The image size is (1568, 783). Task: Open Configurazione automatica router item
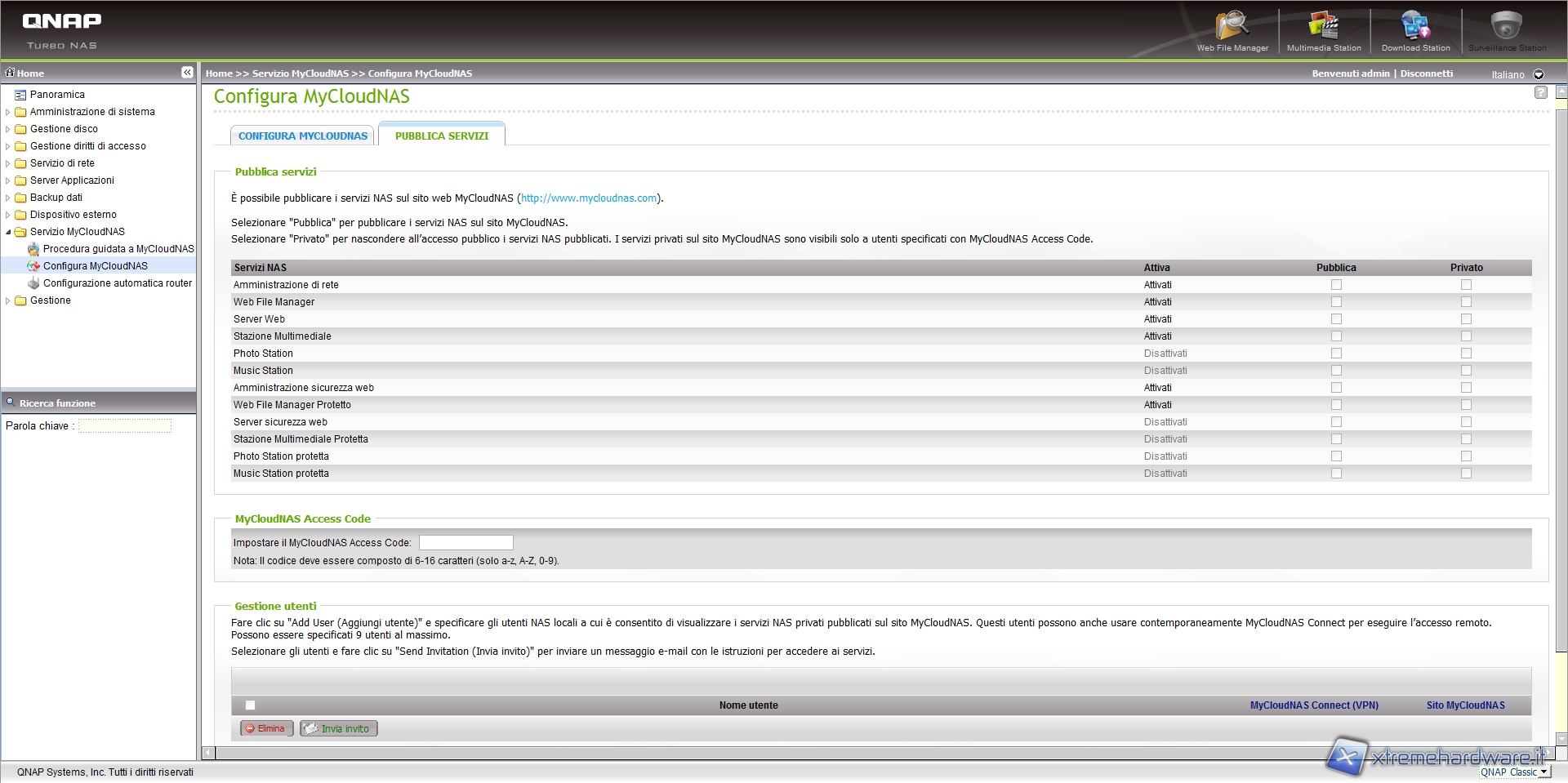(117, 283)
